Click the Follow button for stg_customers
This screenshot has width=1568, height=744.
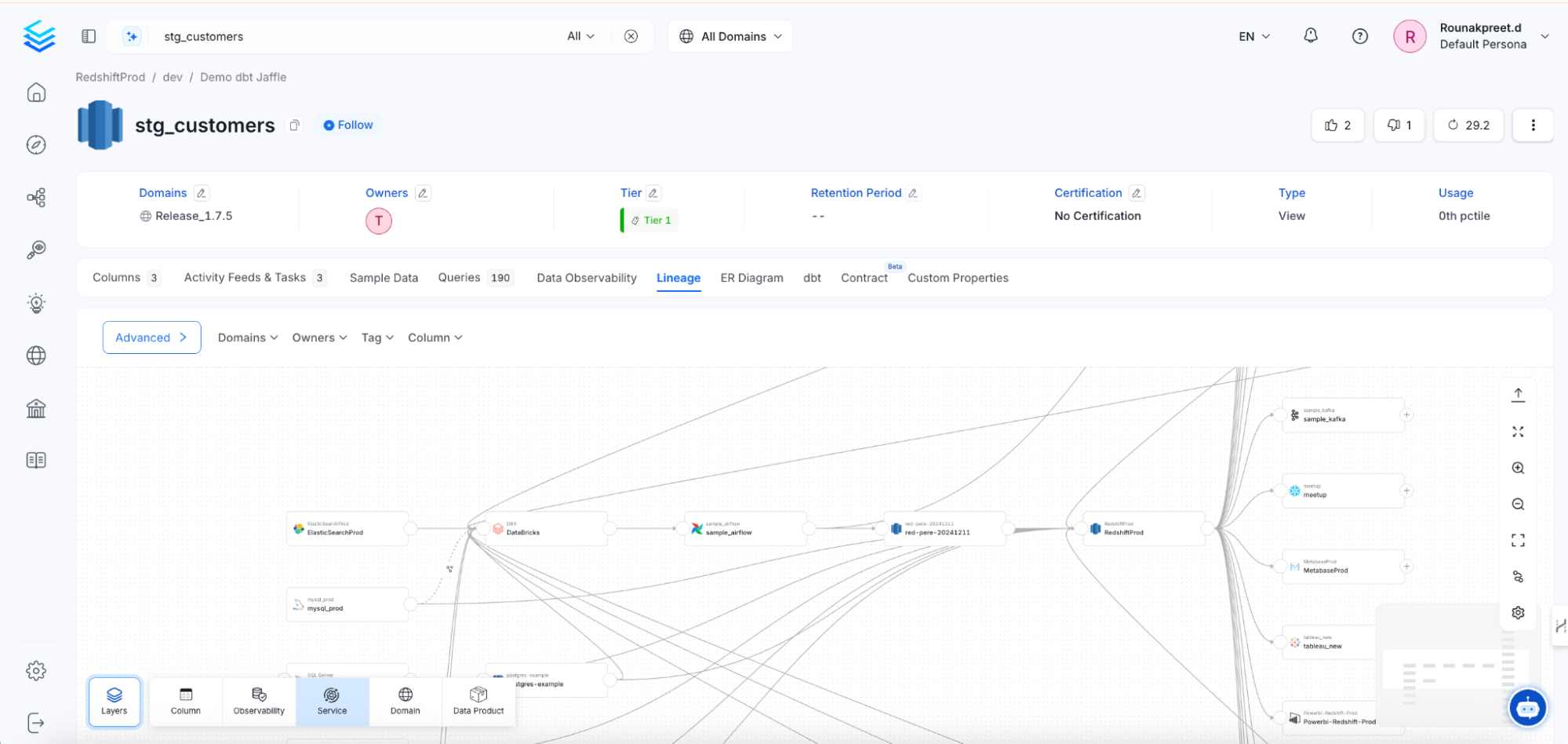[x=347, y=125]
